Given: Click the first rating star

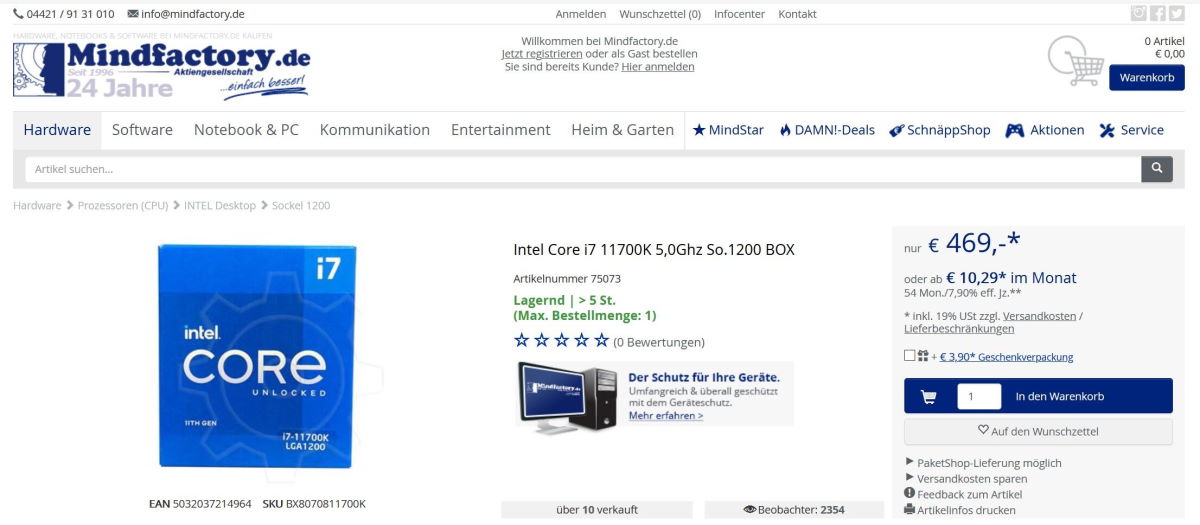Looking at the screenshot, I should 522,341.
